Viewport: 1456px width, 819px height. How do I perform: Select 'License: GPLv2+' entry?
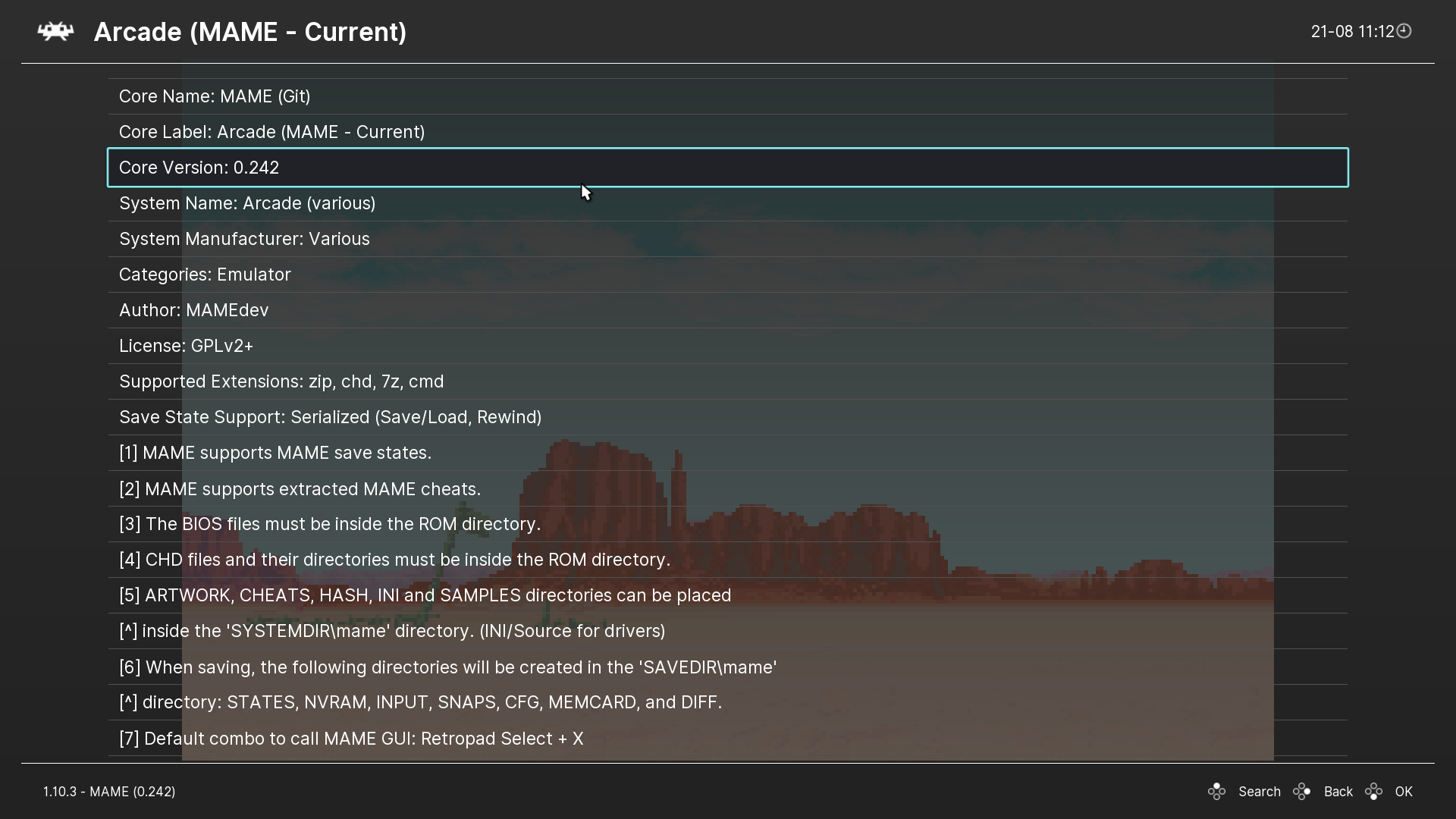click(x=728, y=346)
